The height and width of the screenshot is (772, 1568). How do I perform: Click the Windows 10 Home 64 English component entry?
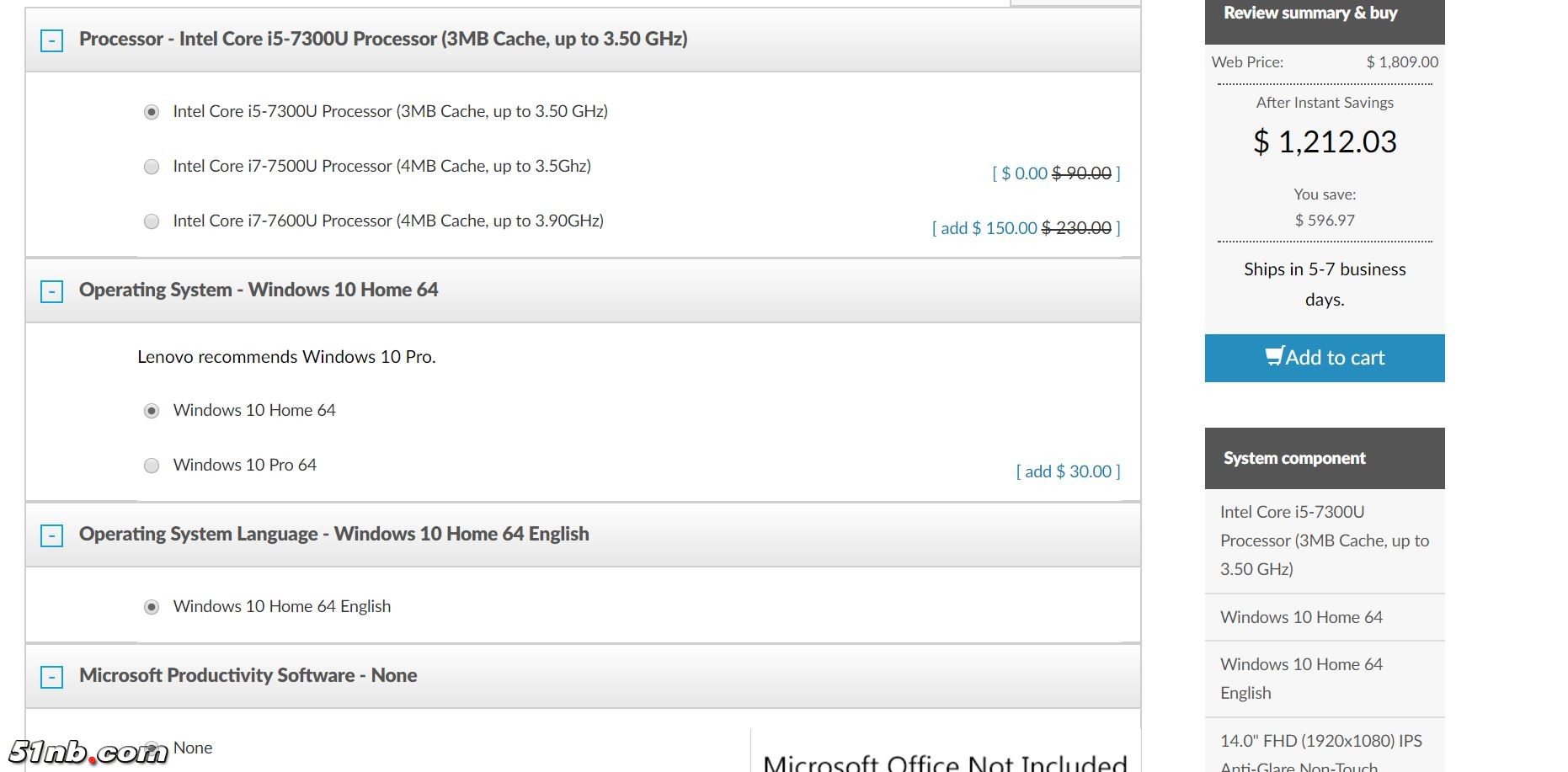[1301, 679]
